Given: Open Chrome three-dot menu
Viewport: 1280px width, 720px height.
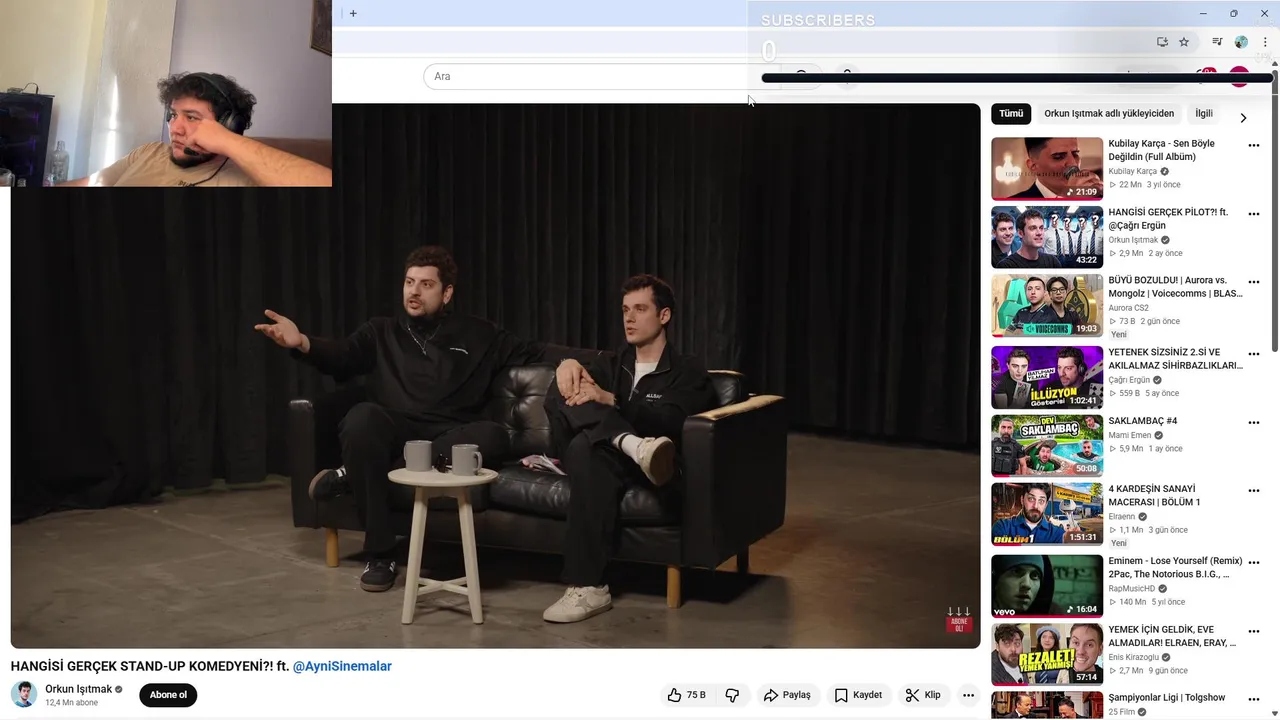Looking at the screenshot, I should (x=1265, y=42).
